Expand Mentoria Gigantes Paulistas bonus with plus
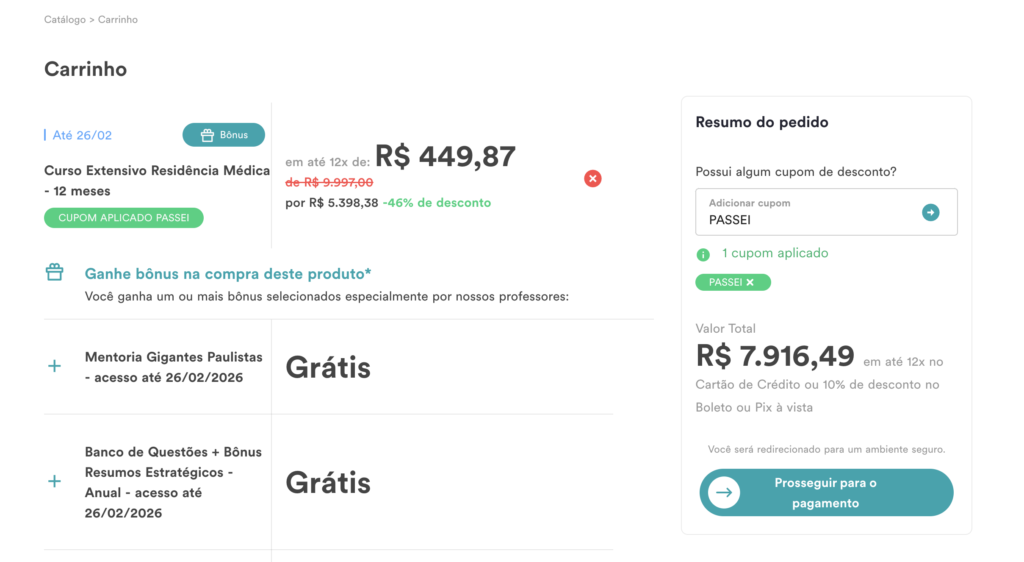Image resolution: width=1024 pixels, height=562 pixels. (55, 366)
